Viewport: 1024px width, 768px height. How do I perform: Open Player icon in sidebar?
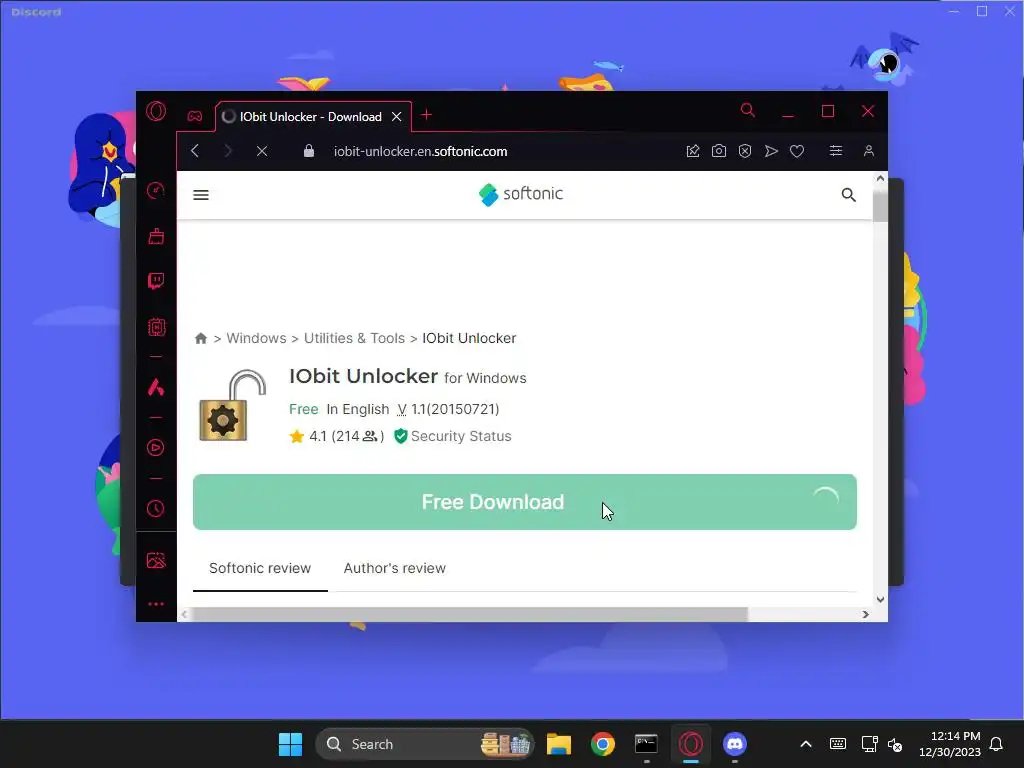(155, 447)
